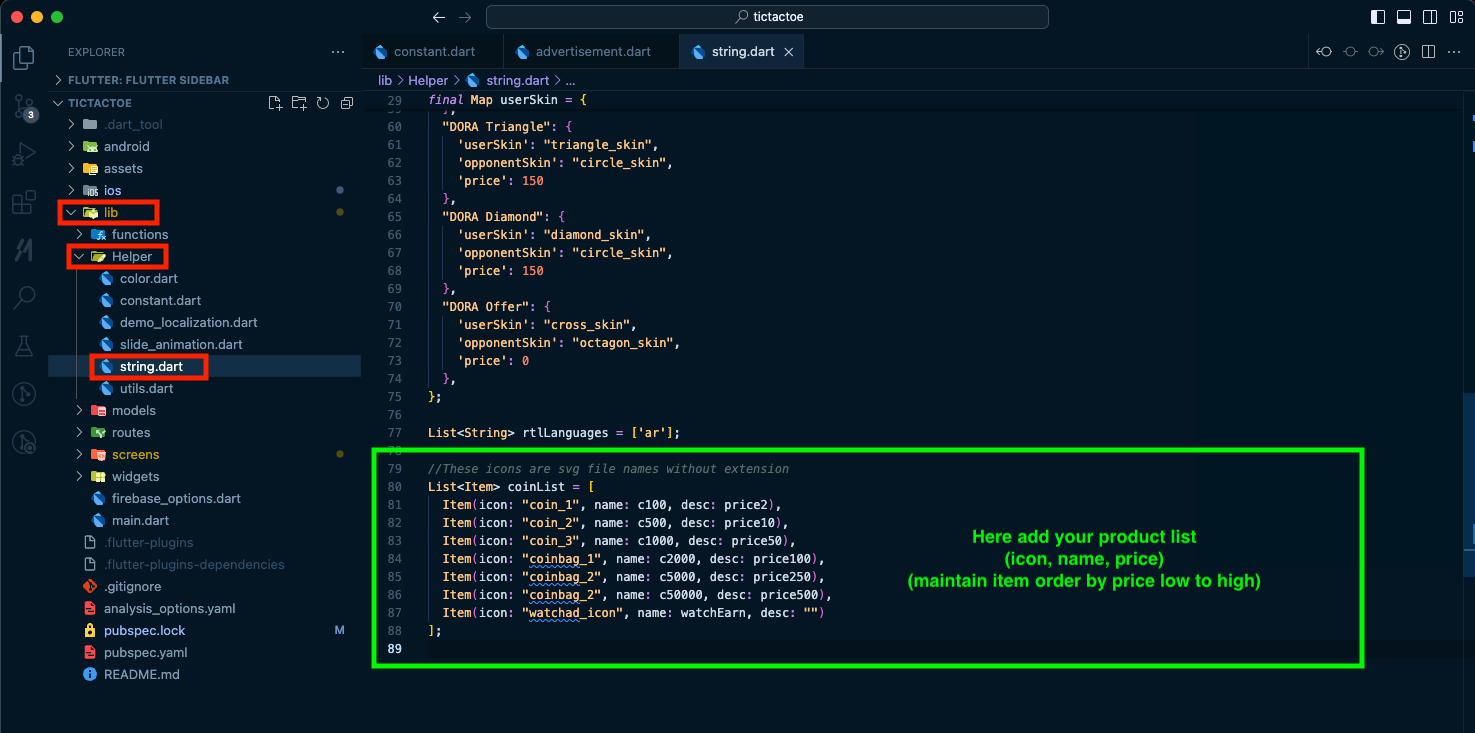Open the Search view magnifier icon
This screenshot has height=733, width=1475.
pyautogui.click(x=24, y=296)
